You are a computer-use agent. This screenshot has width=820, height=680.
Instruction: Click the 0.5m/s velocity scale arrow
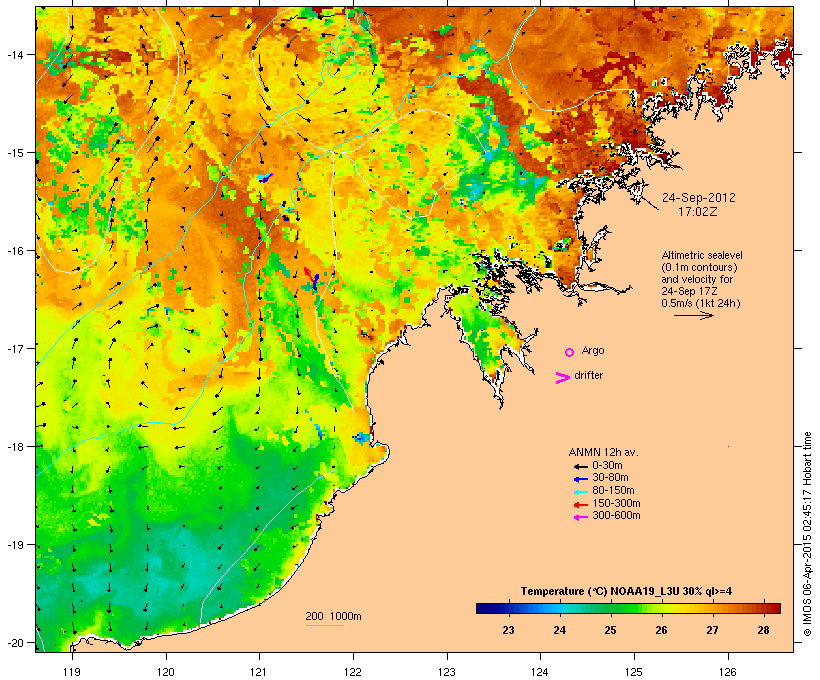click(694, 315)
